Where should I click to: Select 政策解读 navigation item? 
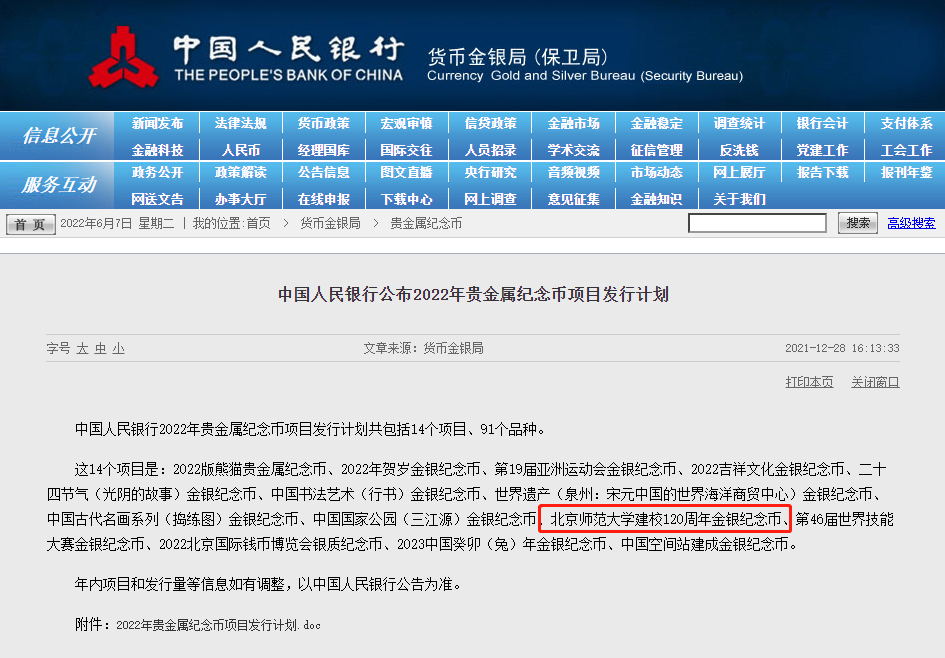[240, 172]
